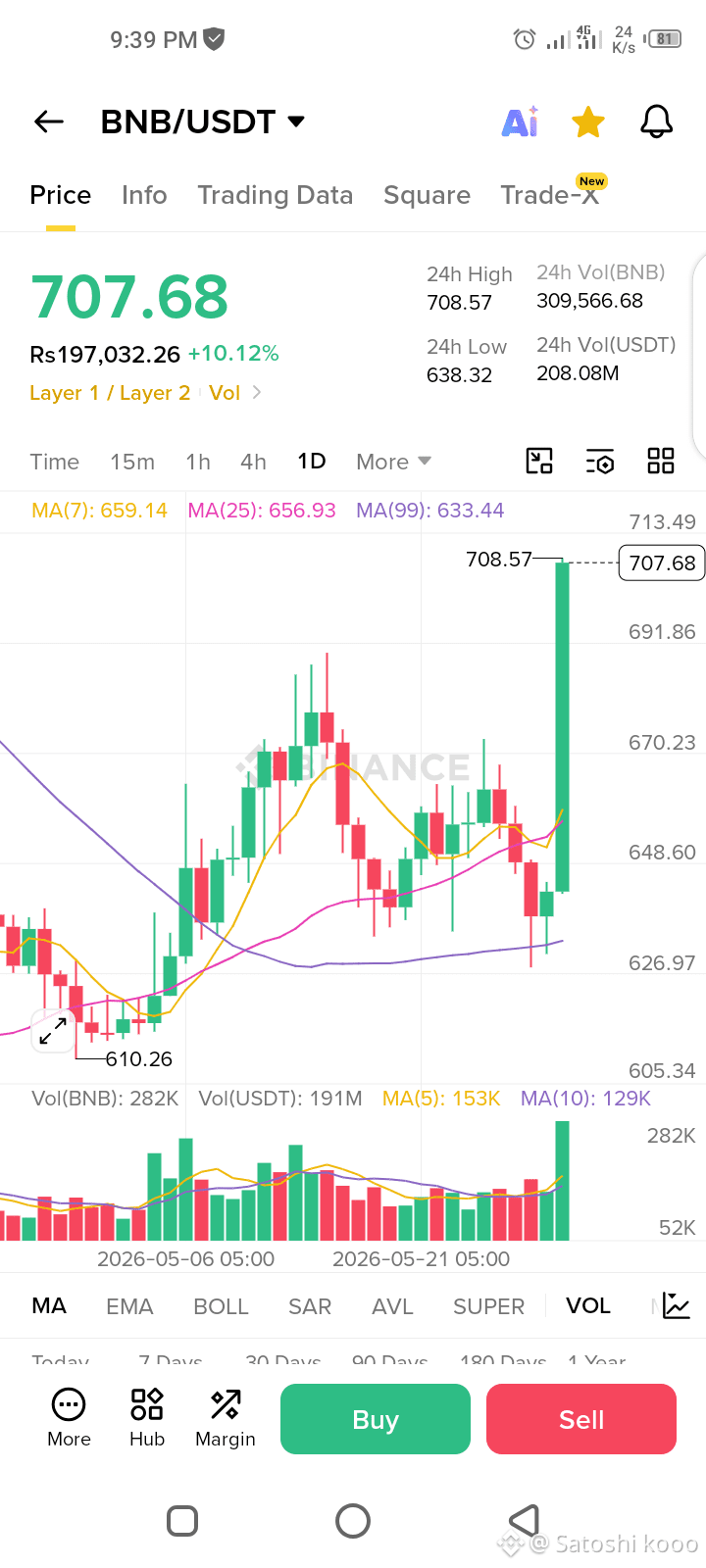The image size is (706, 1568).
Task: Open price alert bell icon
Action: click(x=656, y=122)
